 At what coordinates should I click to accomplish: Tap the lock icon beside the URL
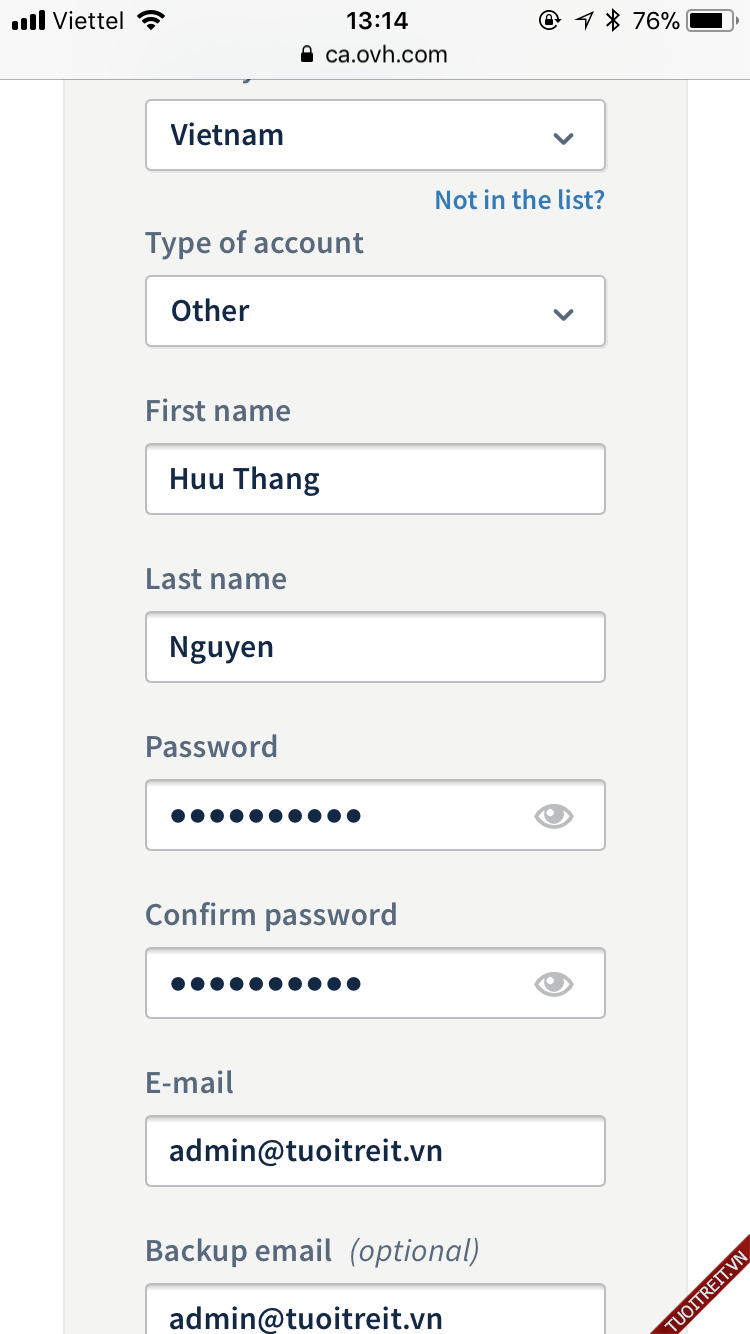pos(307,55)
